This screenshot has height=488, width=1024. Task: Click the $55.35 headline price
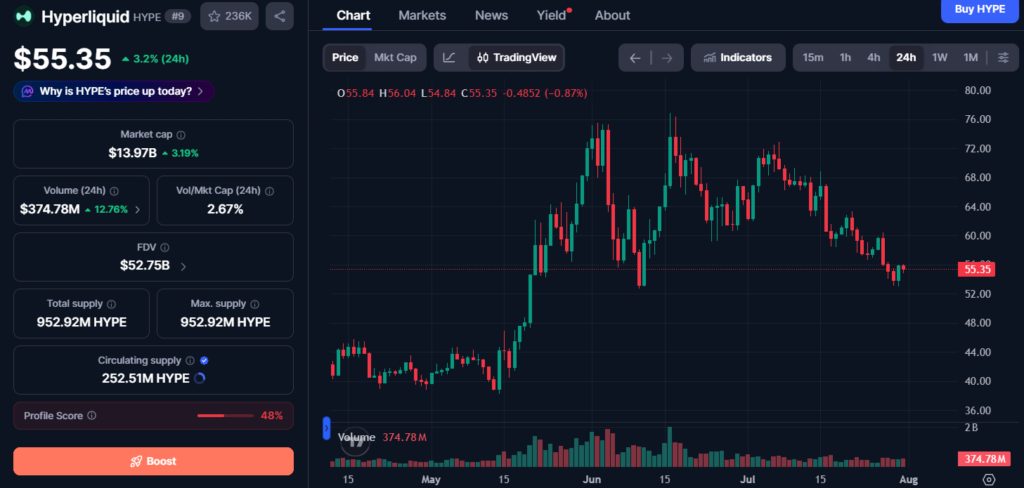tap(63, 59)
